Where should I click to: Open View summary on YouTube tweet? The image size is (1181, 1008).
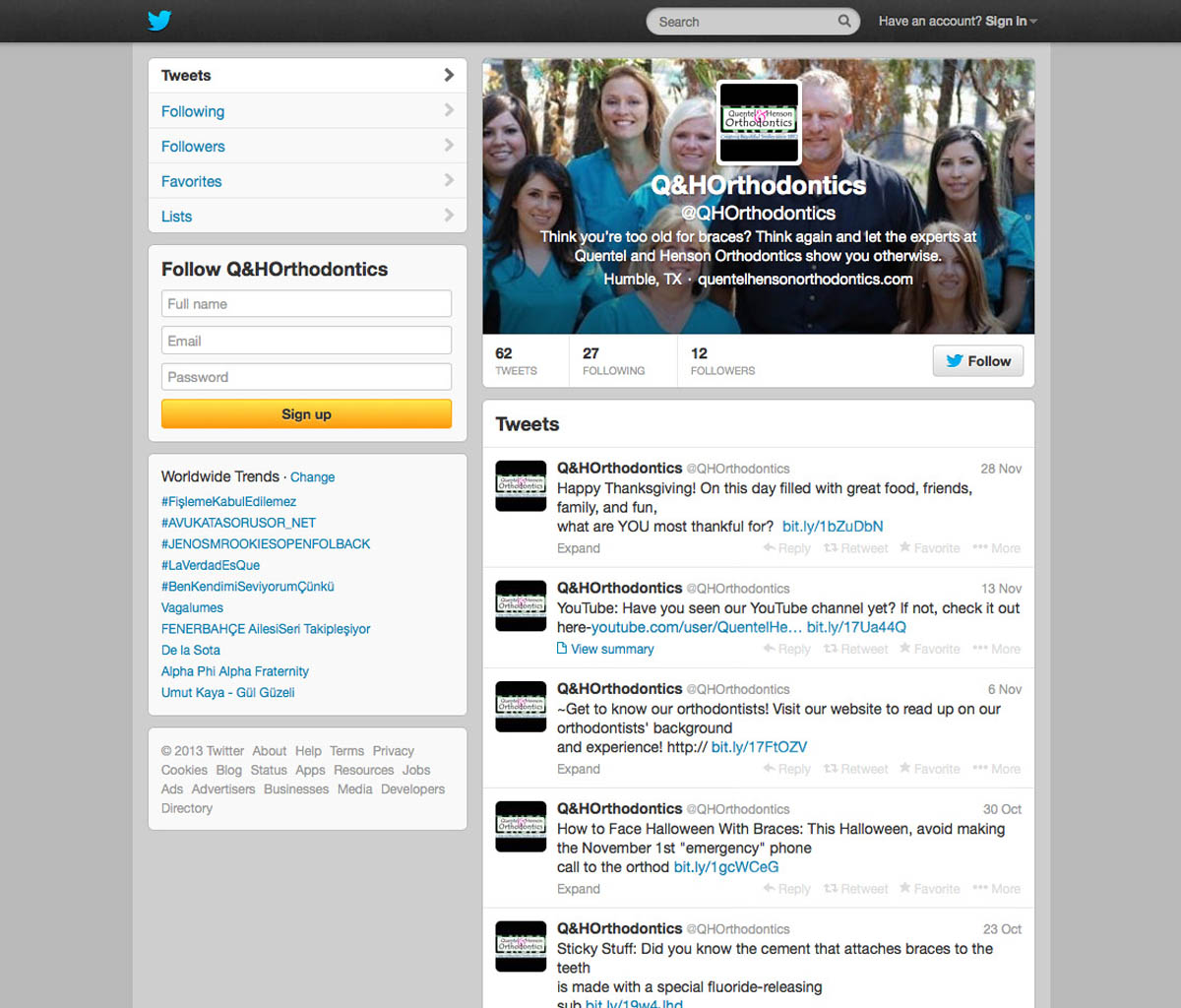[605, 649]
